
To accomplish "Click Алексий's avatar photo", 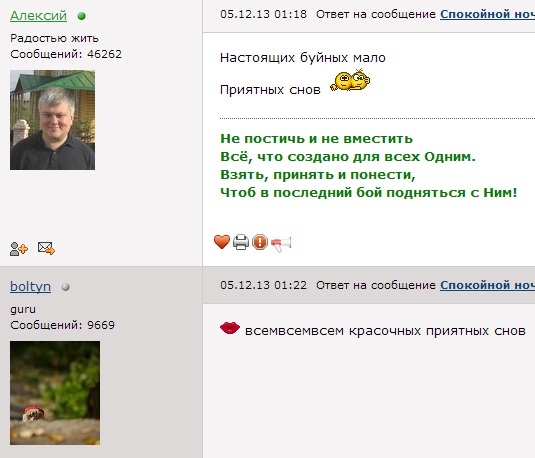I will tap(53, 120).
